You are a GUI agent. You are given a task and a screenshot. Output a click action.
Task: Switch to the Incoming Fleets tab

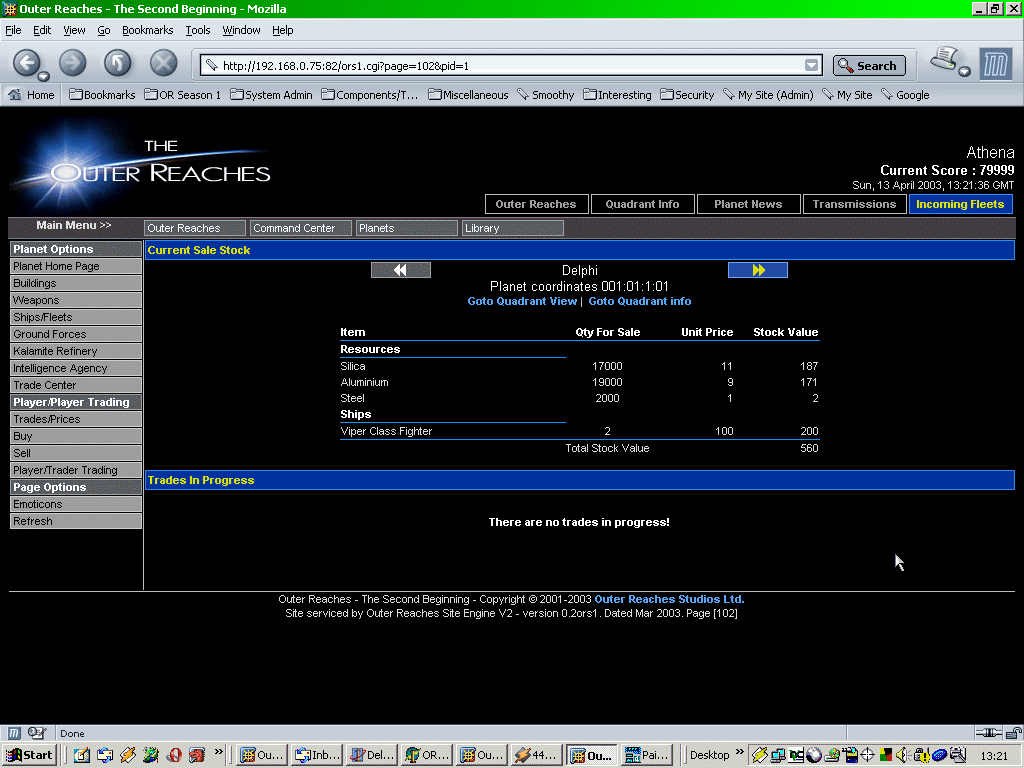[960, 204]
